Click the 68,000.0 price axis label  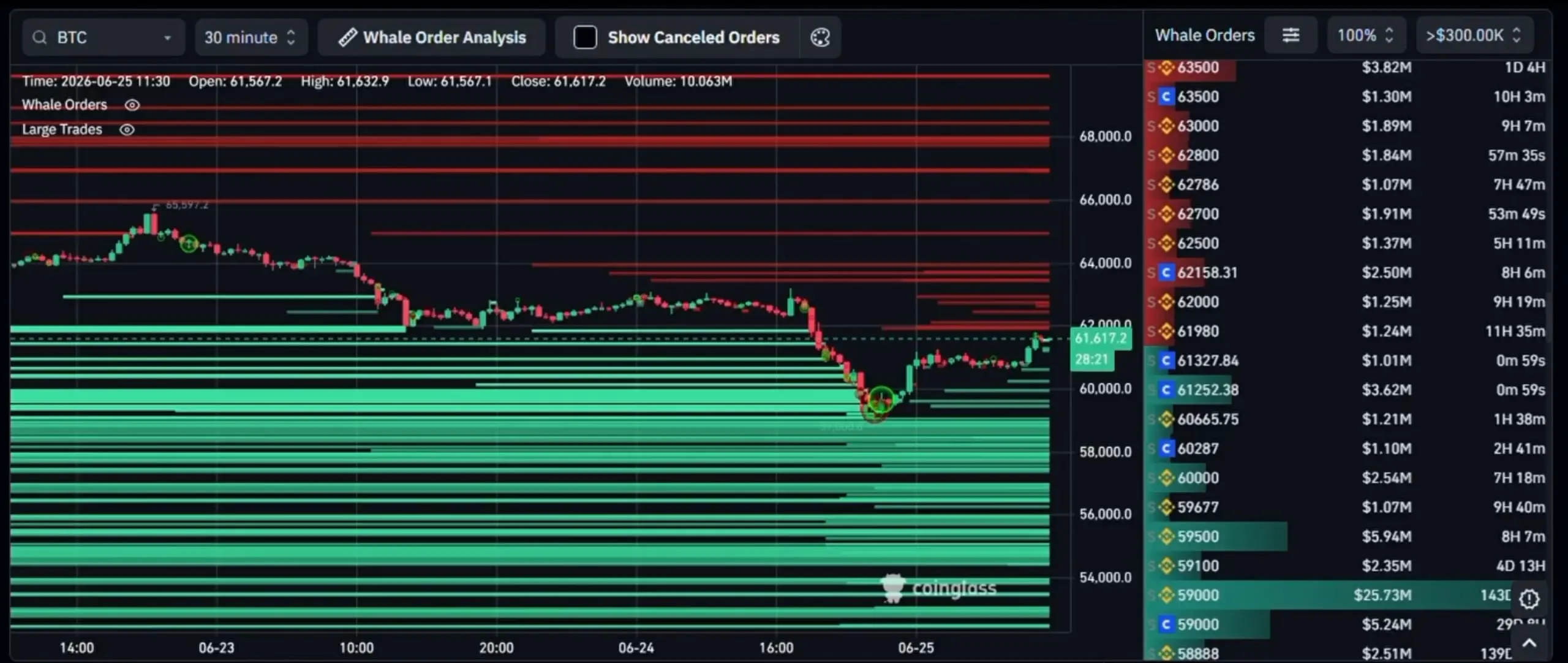[1105, 137]
